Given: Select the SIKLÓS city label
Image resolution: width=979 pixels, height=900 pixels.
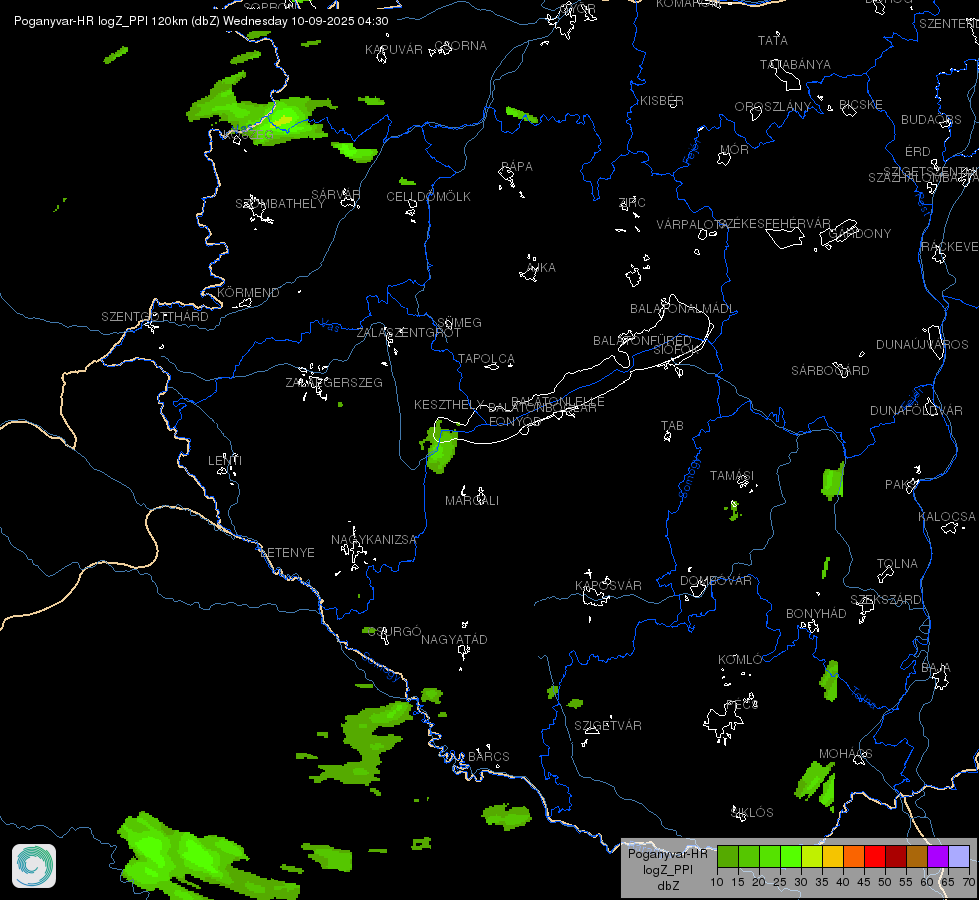Looking at the screenshot, I should (752, 813).
